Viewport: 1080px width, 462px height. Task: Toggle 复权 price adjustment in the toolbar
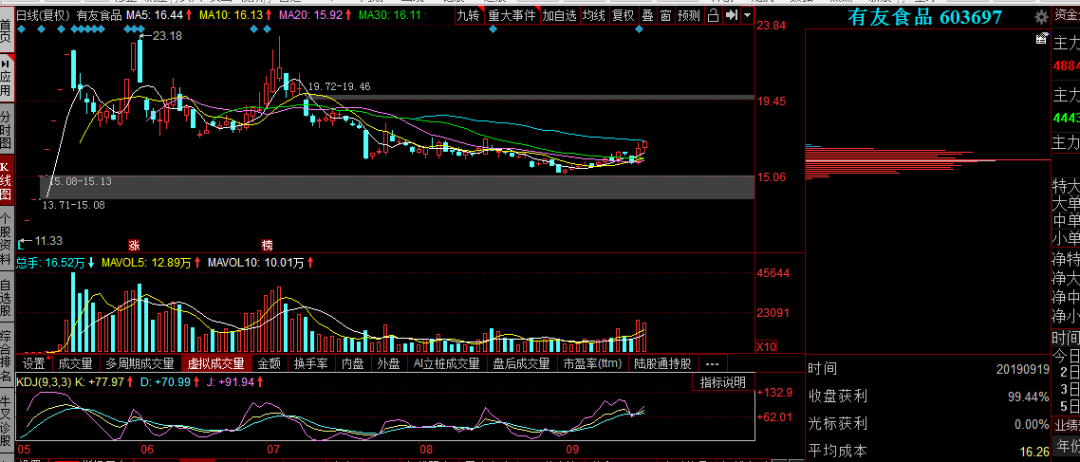pos(623,16)
